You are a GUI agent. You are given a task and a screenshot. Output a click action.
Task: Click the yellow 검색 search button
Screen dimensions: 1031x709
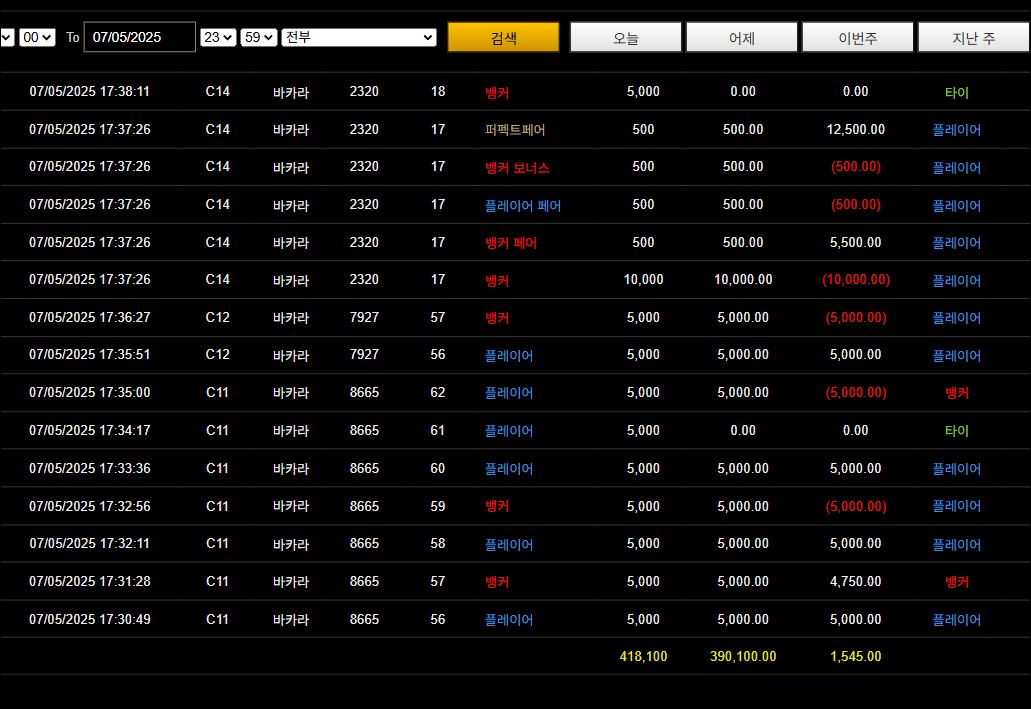[503, 37]
